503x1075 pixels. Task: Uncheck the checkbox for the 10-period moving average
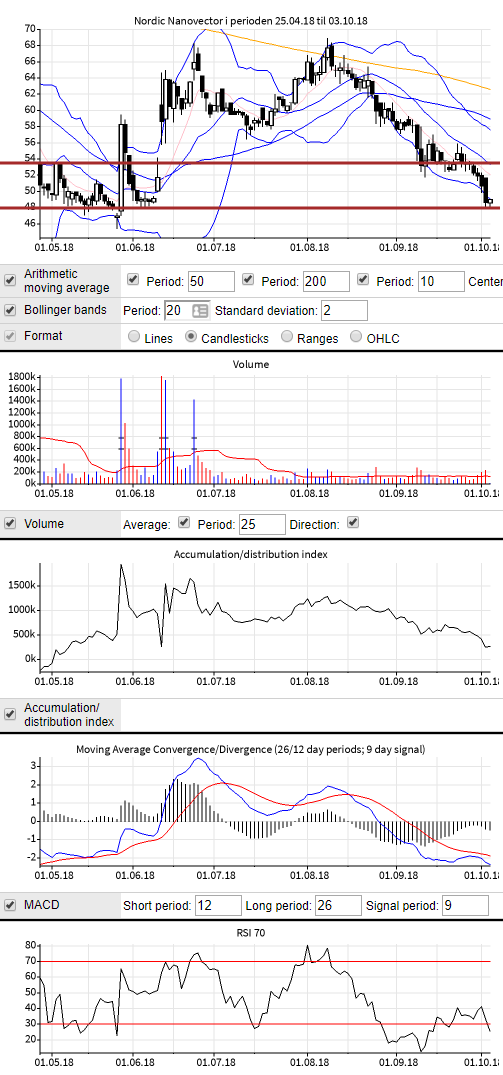[363, 280]
